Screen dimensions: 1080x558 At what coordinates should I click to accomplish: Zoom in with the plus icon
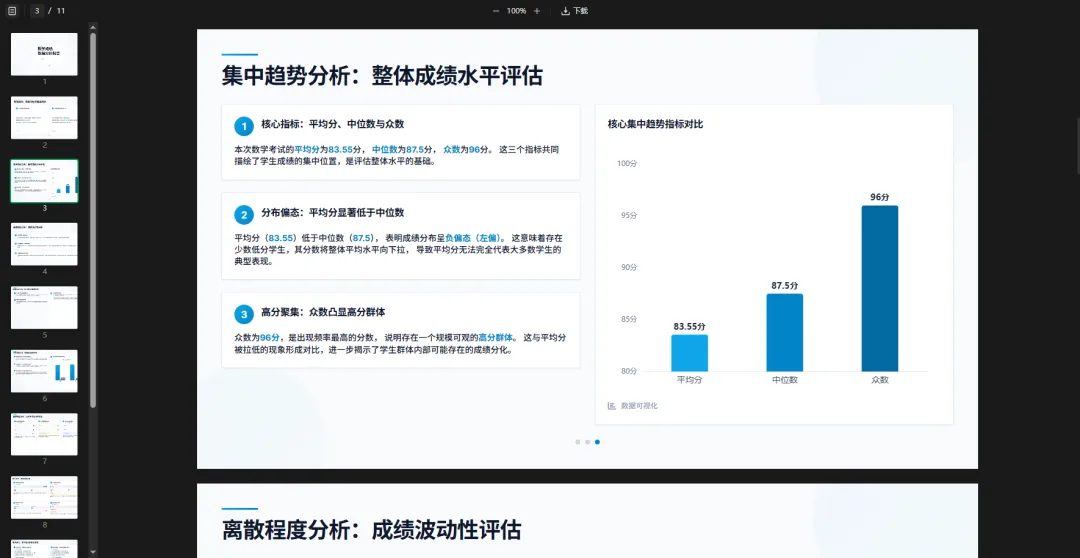pyautogui.click(x=537, y=11)
